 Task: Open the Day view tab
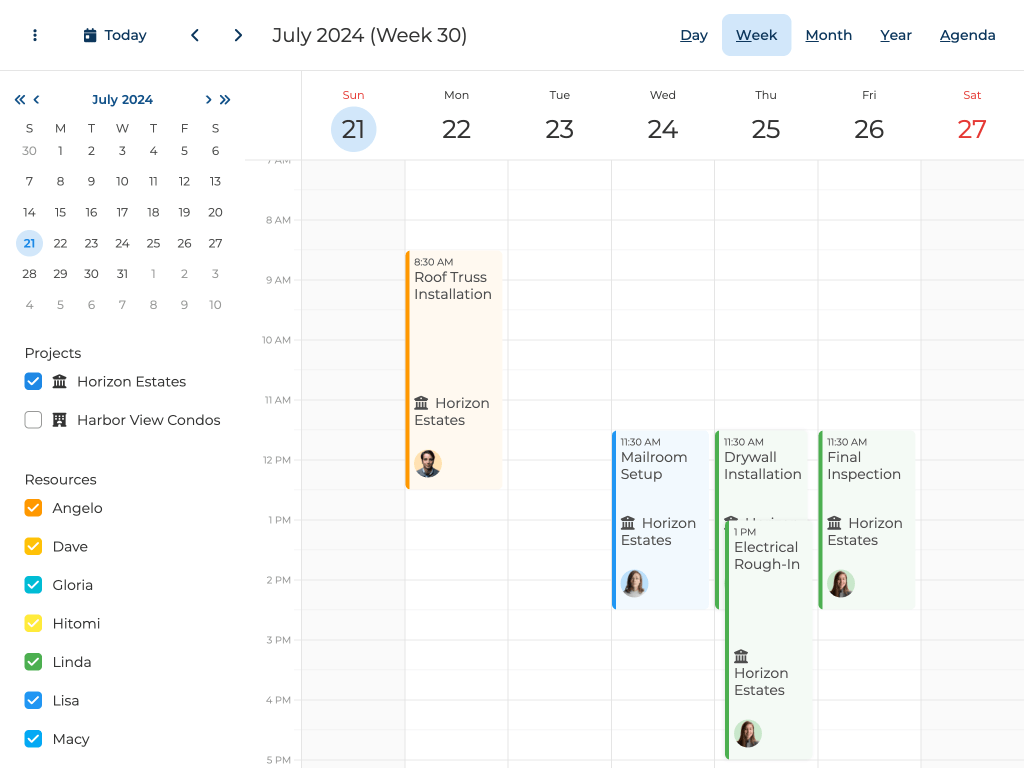694,35
